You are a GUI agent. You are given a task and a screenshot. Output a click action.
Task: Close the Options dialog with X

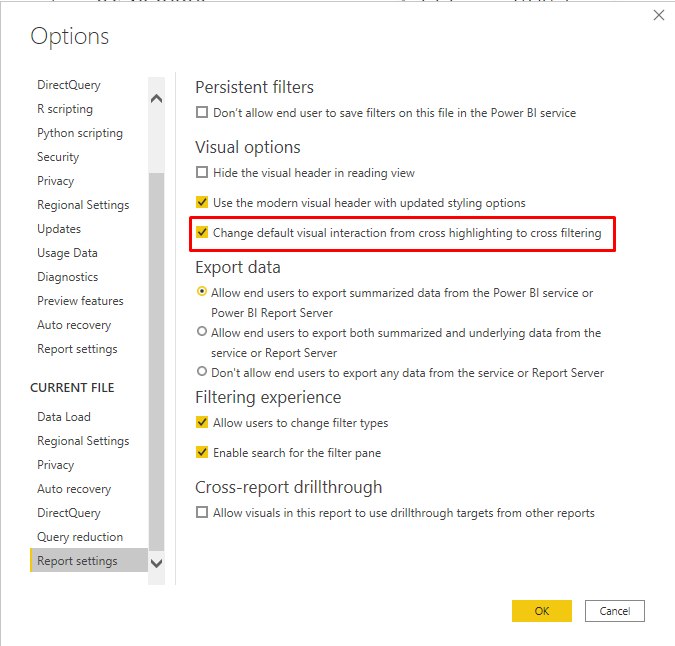pos(658,15)
